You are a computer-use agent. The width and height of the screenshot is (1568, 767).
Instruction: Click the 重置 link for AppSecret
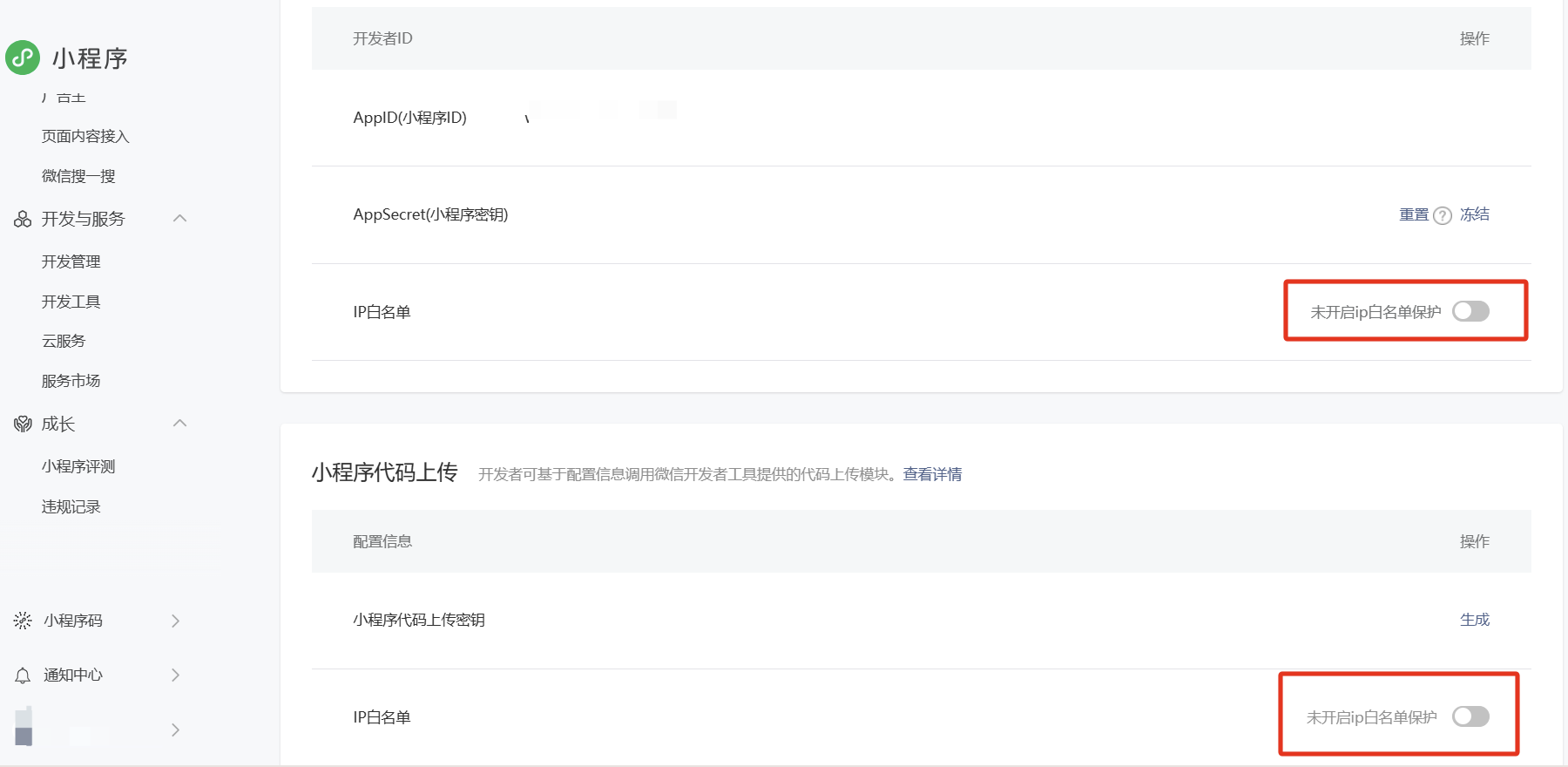pos(1414,214)
